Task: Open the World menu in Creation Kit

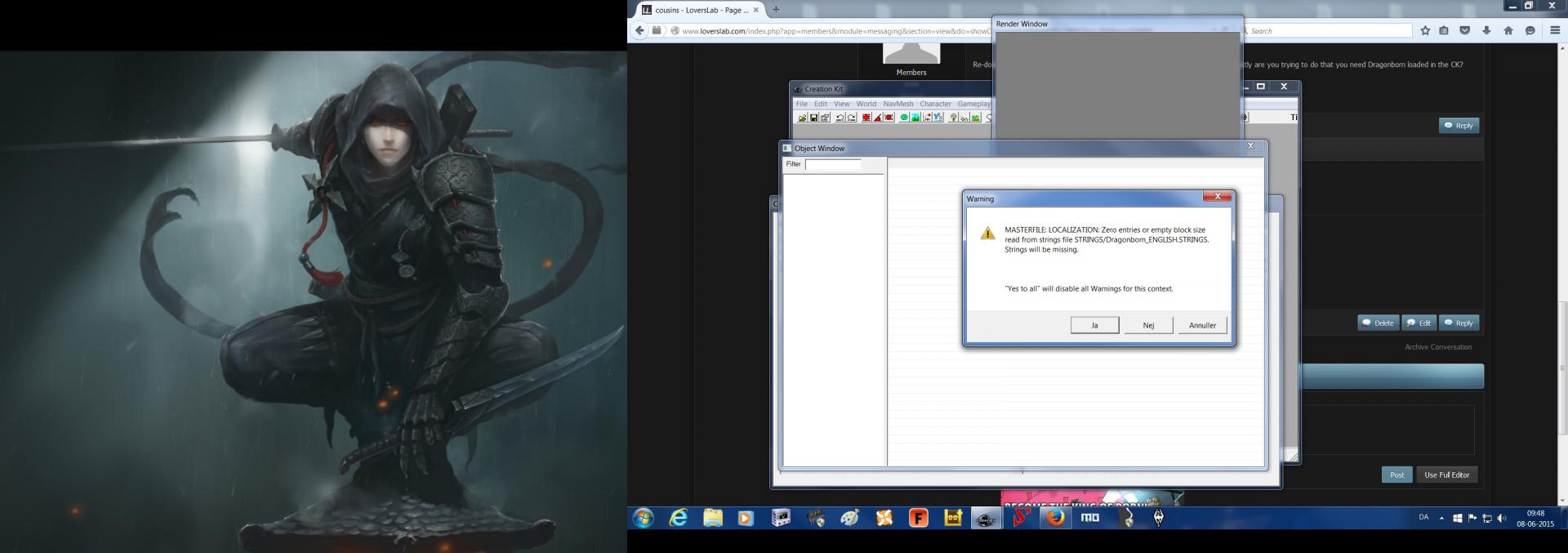Action: point(866,104)
